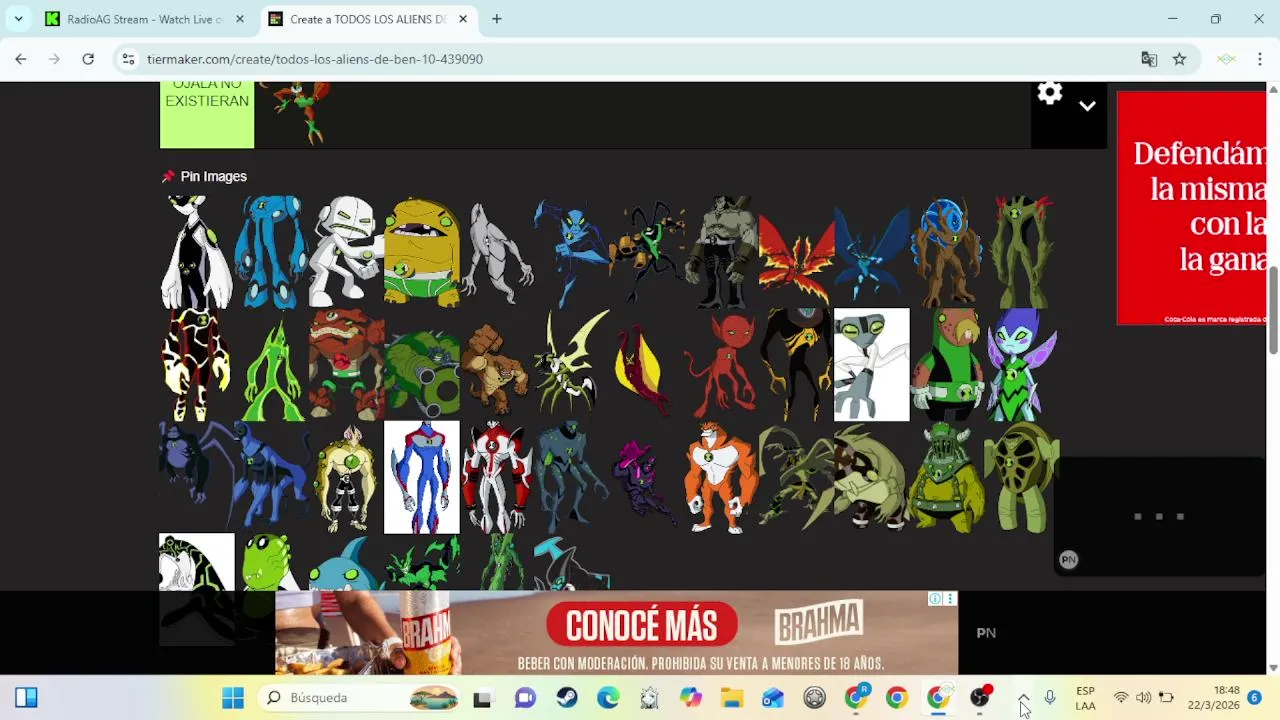Viewport: 1280px width, 720px height.
Task: Pick the black and white Alien X image
Action: coord(196,251)
